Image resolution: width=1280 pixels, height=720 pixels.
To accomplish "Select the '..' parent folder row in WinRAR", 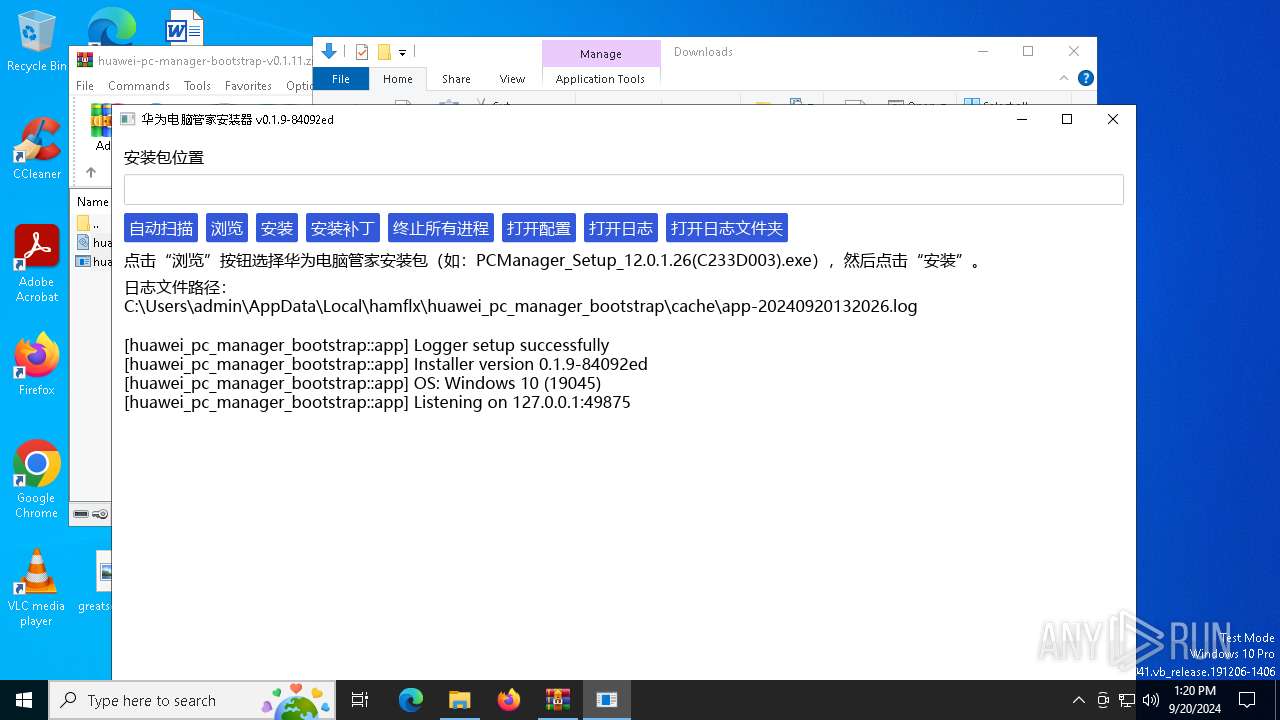I will click(92, 223).
